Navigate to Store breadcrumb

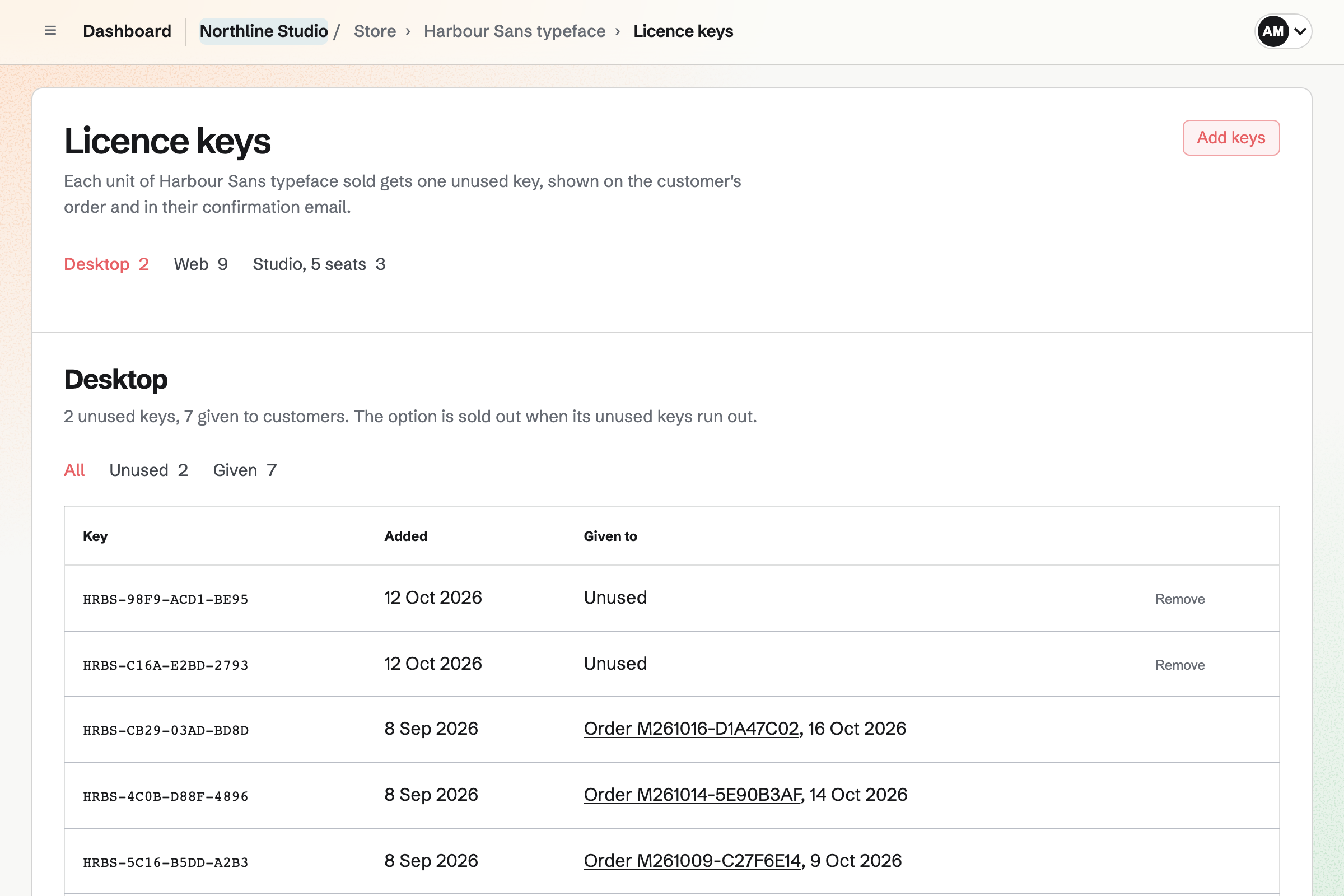[x=375, y=31]
